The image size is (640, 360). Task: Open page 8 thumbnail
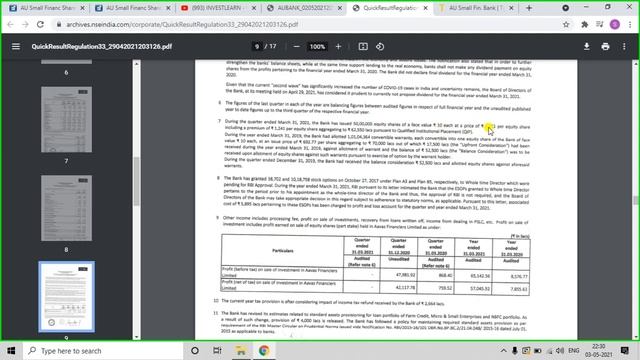click(x=67, y=208)
